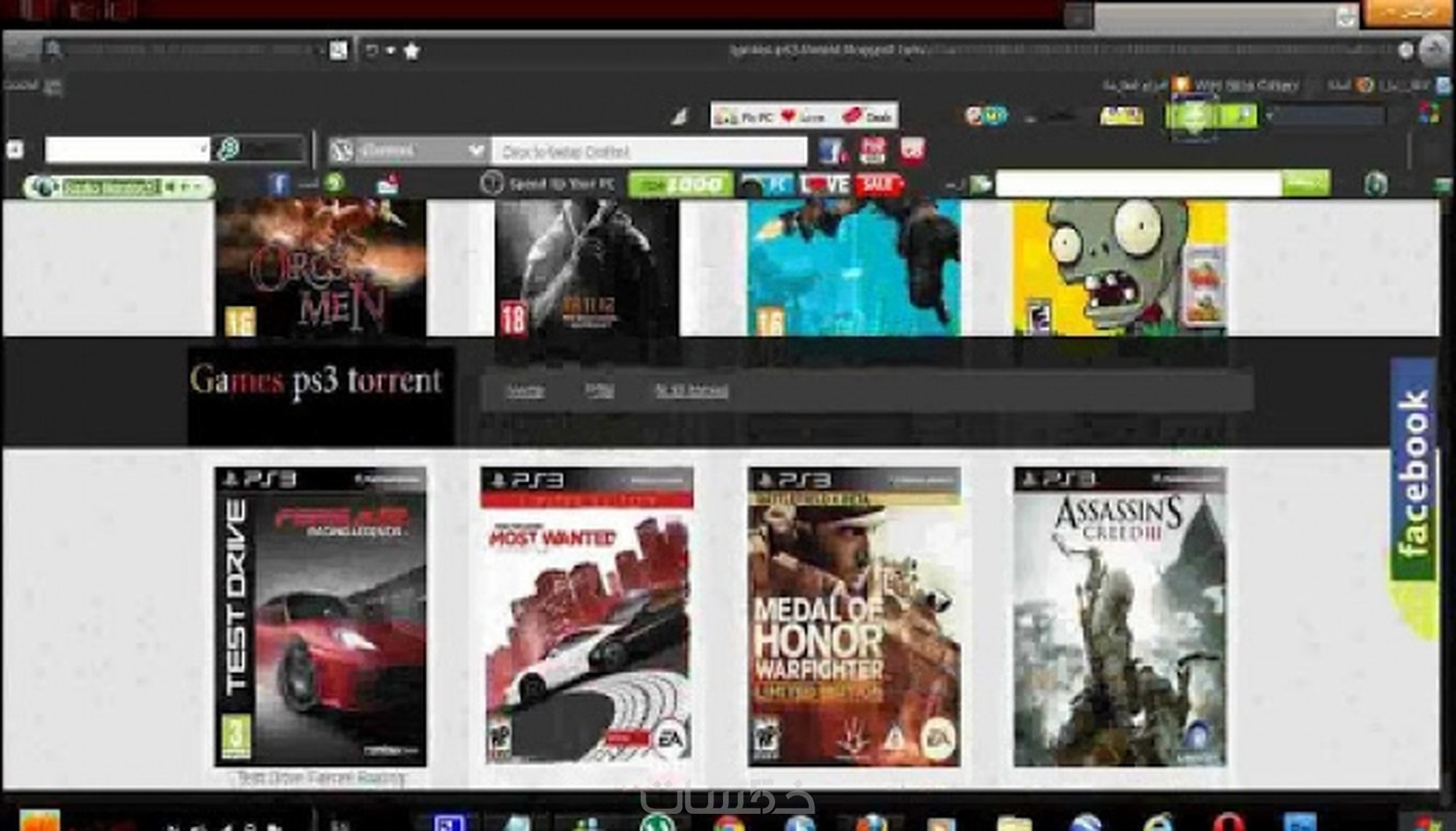This screenshot has height=831, width=1456.
Task: Click the round colorful icons near upper toolbar center
Action: pos(986,115)
